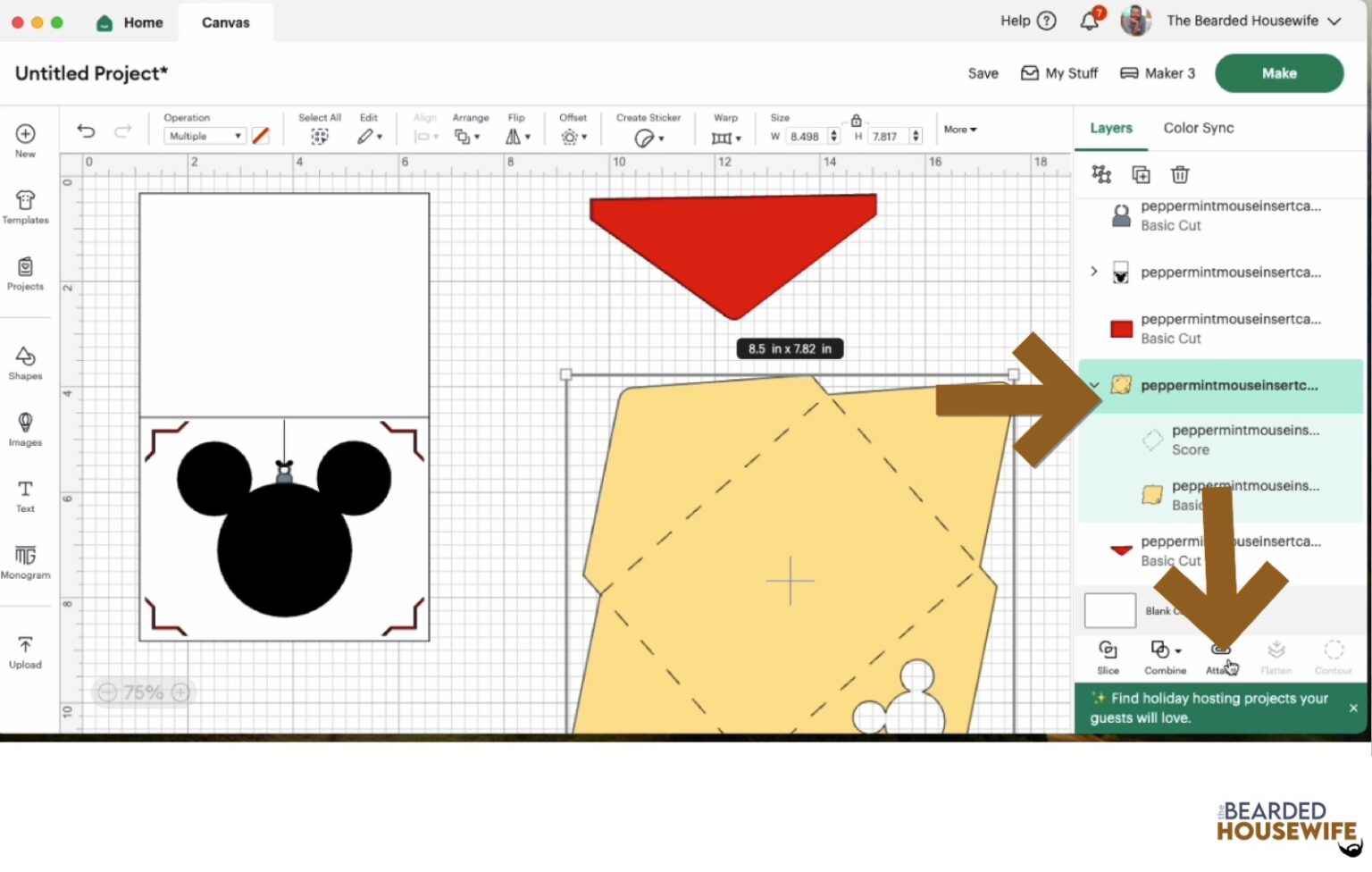Click the green Make button
Image resolution: width=1372 pixels, height=872 pixels.
click(1278, 73)
